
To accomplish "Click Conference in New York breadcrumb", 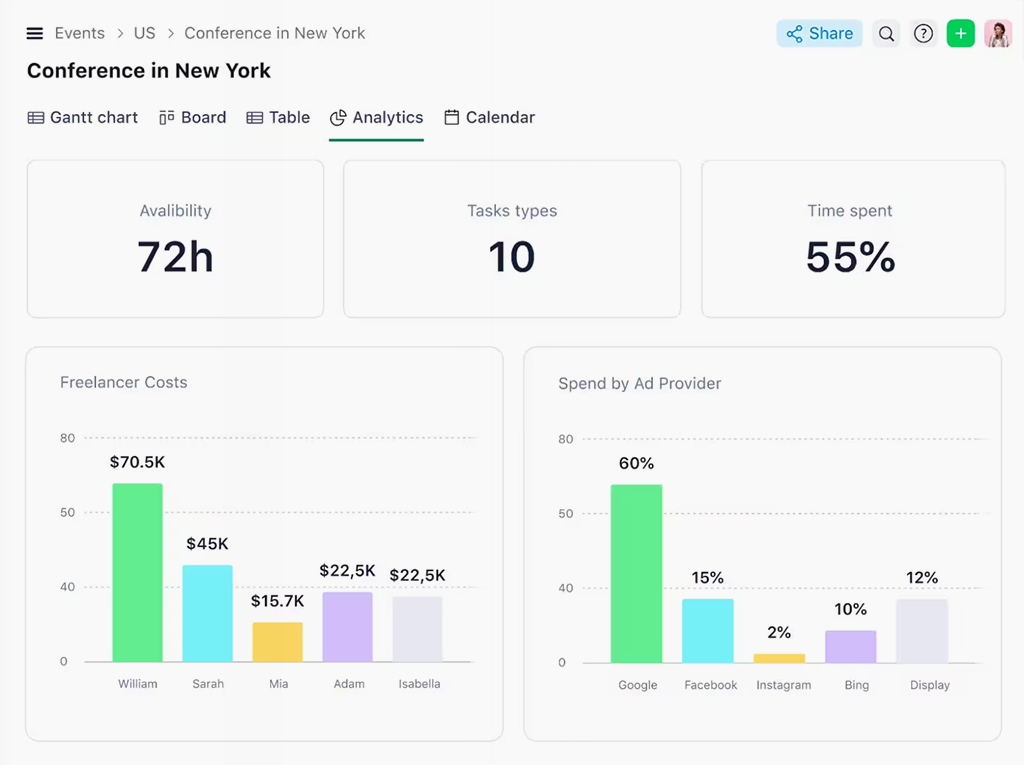I will 274,33.
